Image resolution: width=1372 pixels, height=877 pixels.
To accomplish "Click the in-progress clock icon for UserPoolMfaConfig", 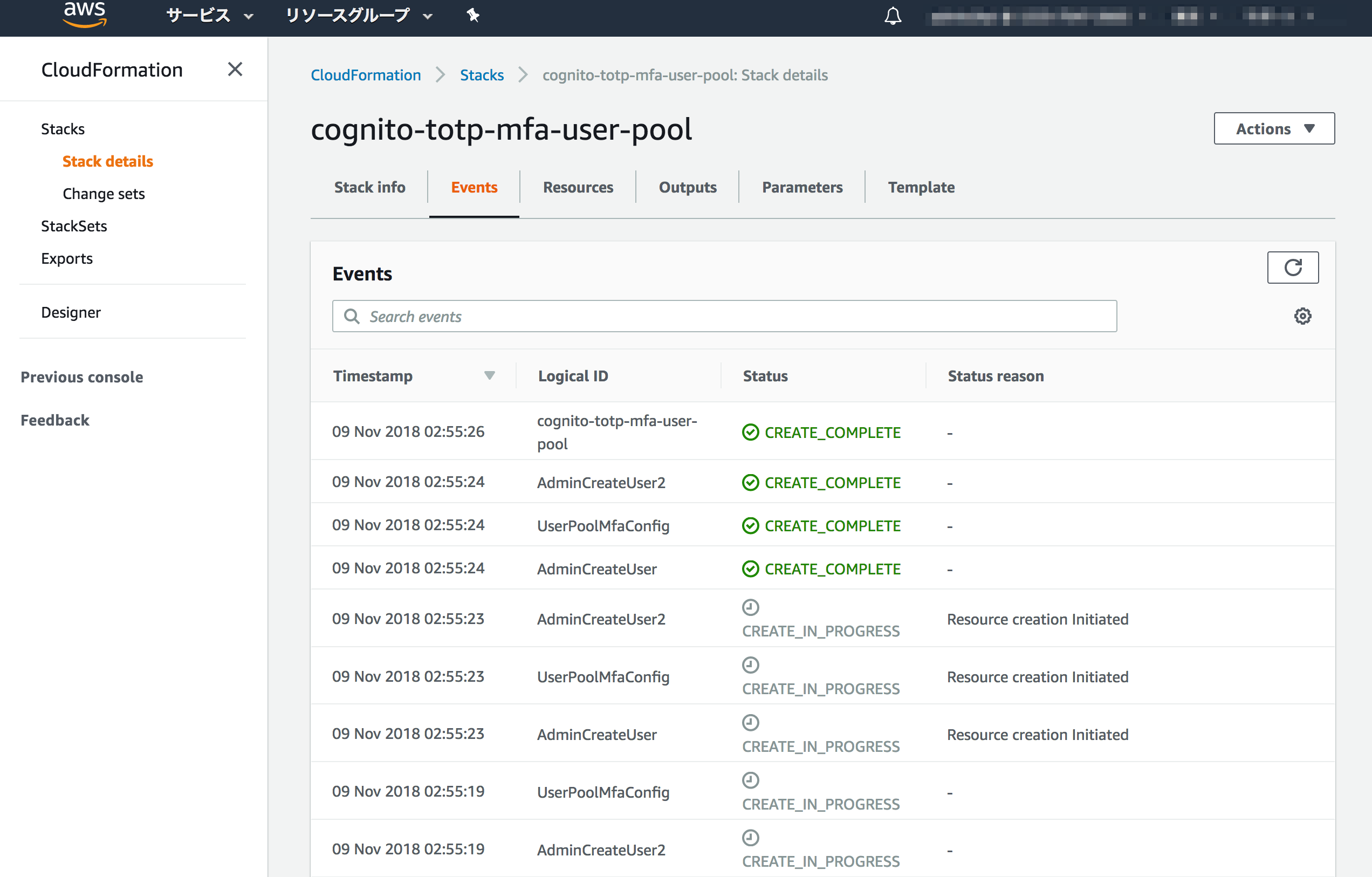I will 750,665.
